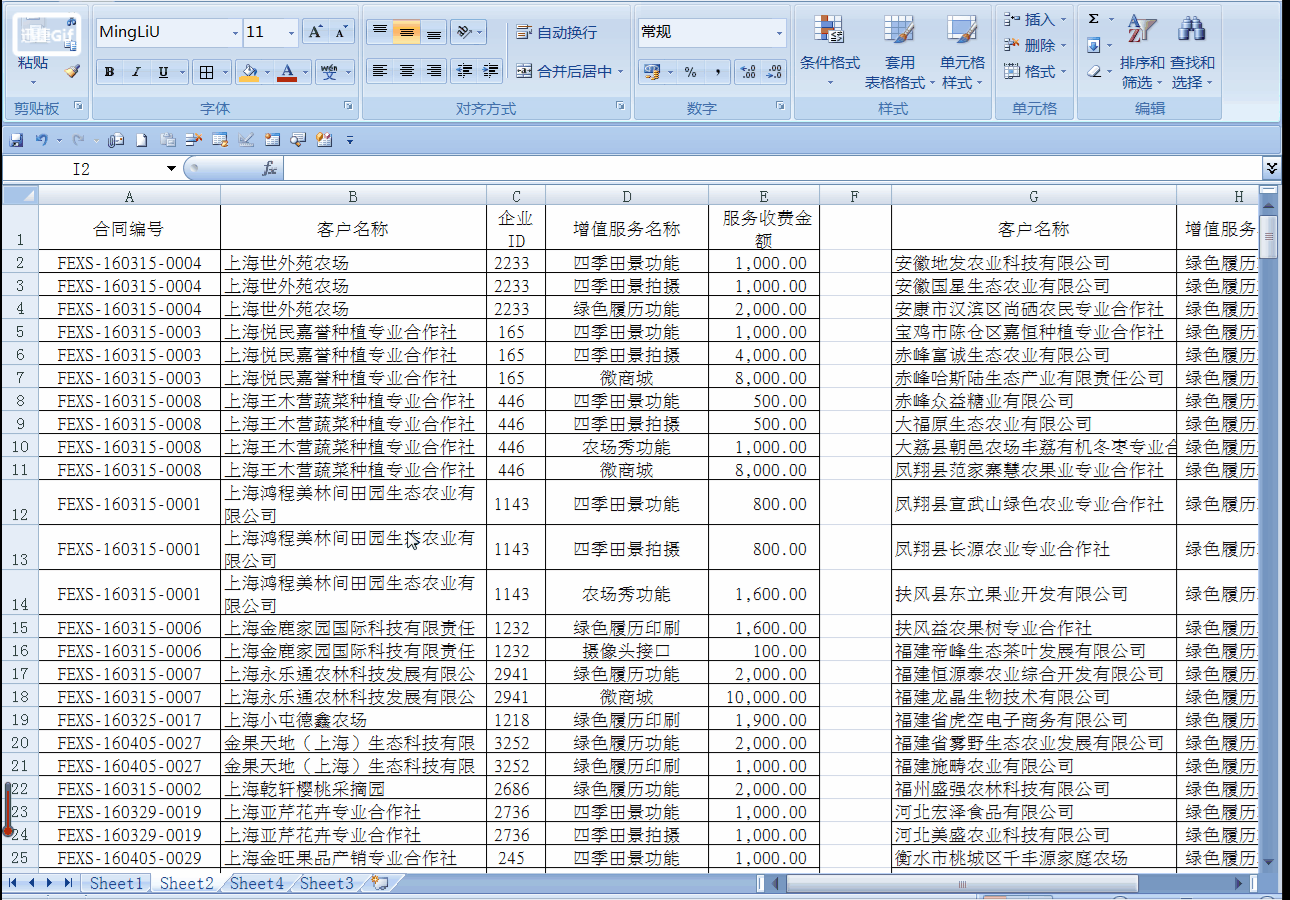Save the workbook from quick access toolbar

[x=14, y=140]
